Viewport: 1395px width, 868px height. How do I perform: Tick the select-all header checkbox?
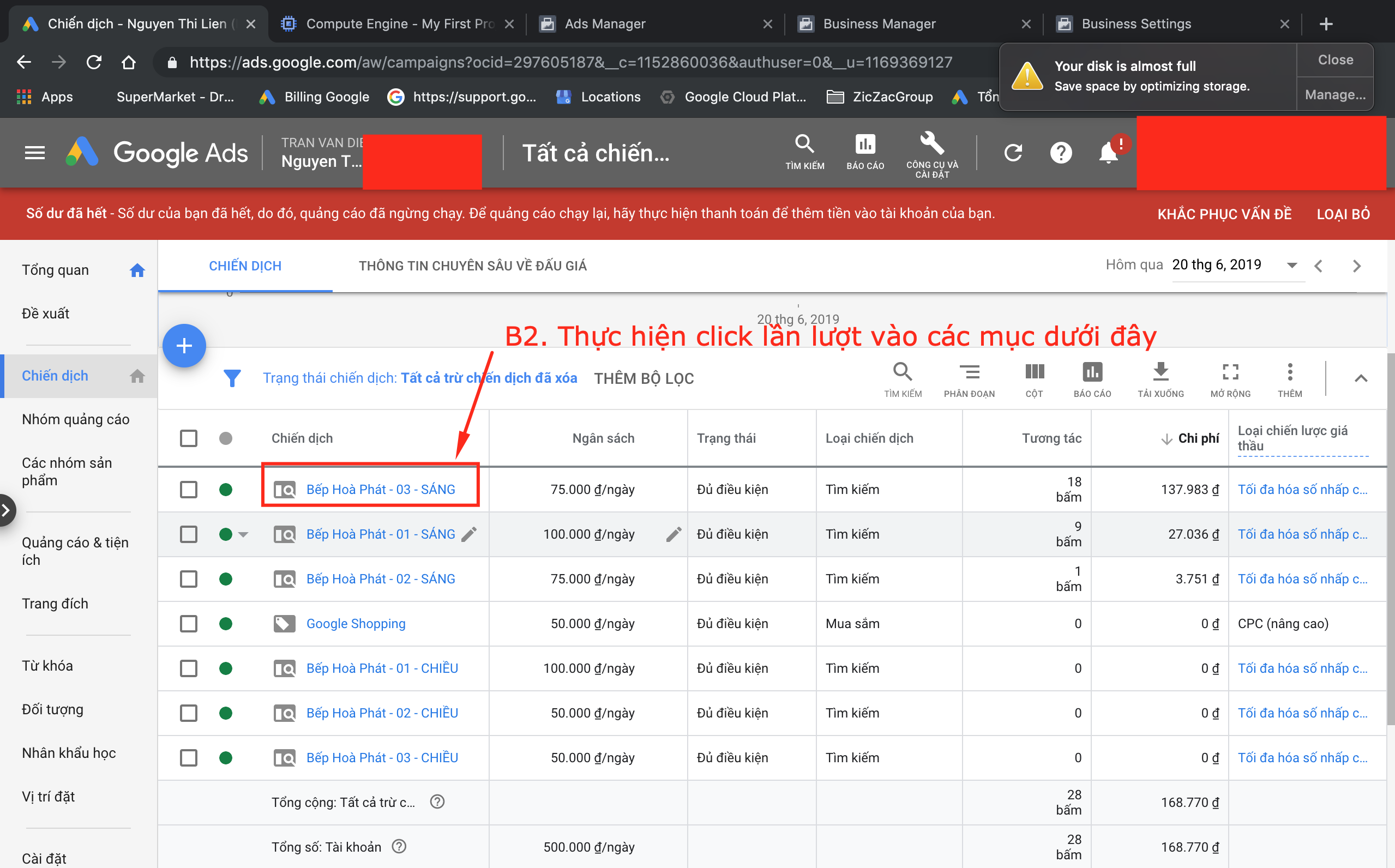(188, 438)
